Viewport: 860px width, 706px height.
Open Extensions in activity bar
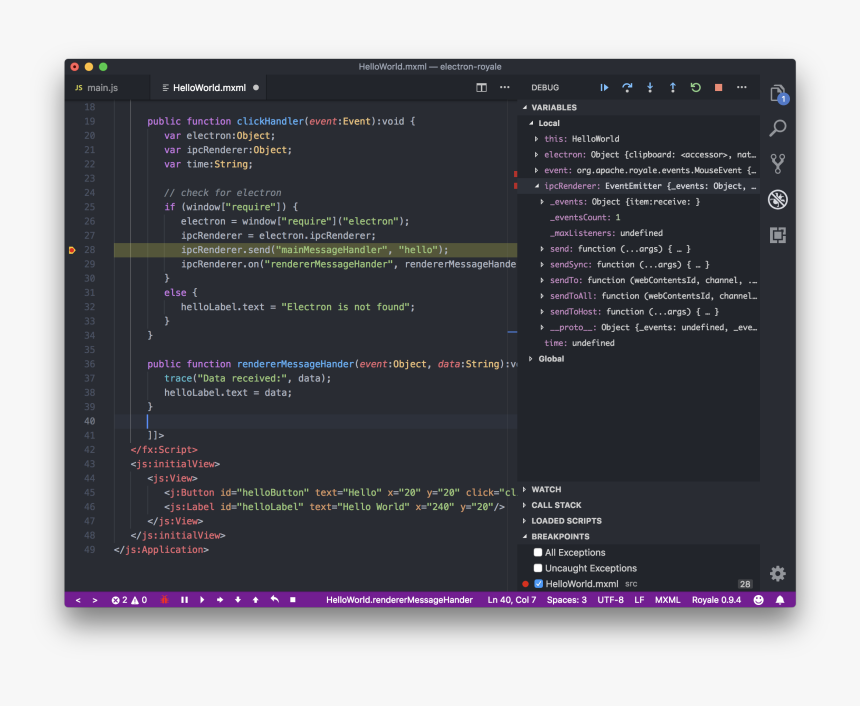coord(778,235)
